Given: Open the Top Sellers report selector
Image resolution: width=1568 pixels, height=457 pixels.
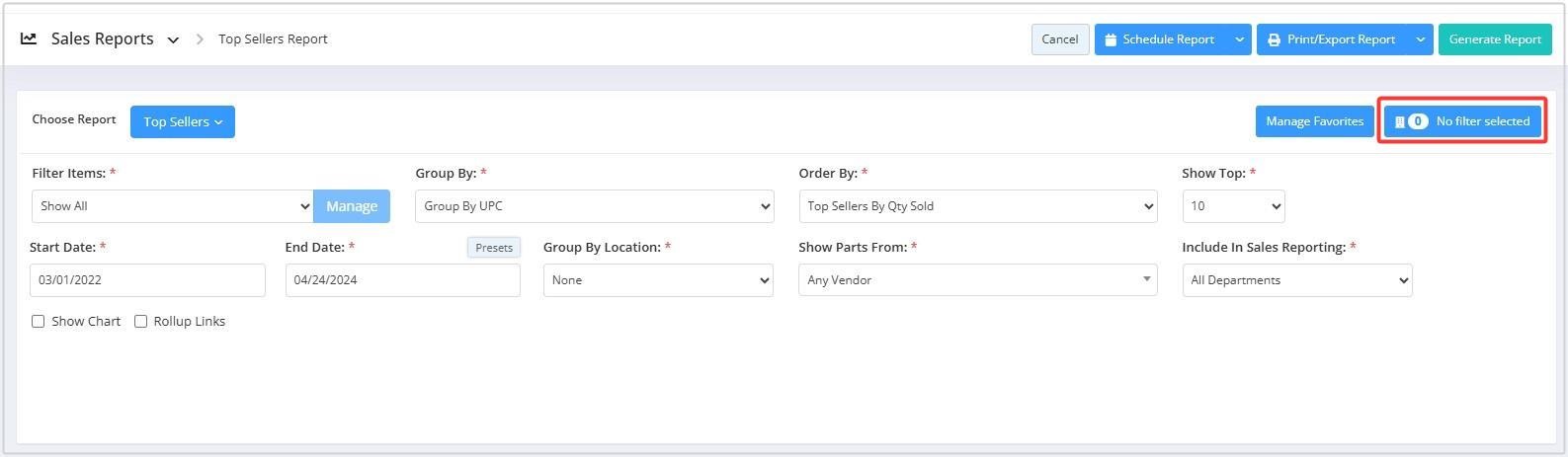Looking at the screenshot, I should point(183,121).
